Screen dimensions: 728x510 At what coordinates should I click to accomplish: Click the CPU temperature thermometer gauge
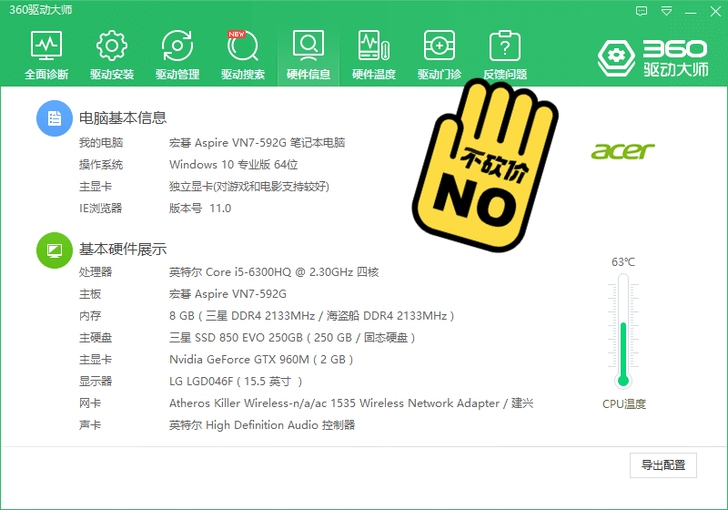point(623,331)
